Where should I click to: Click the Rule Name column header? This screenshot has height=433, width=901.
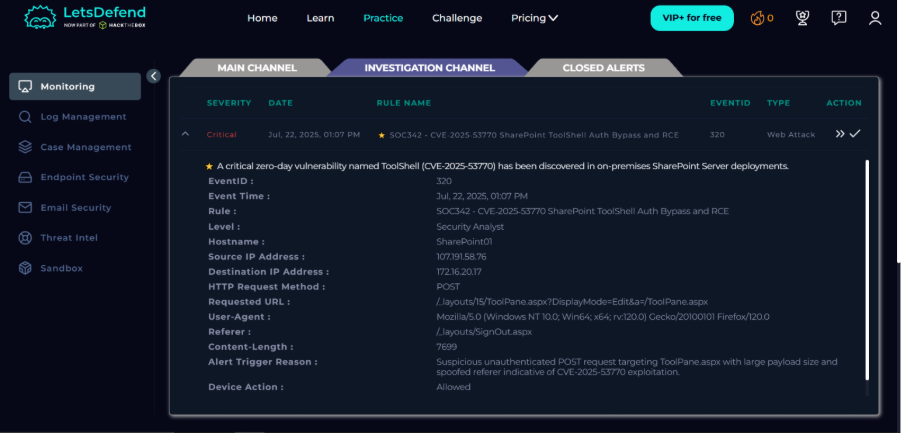tap(403, 103)
